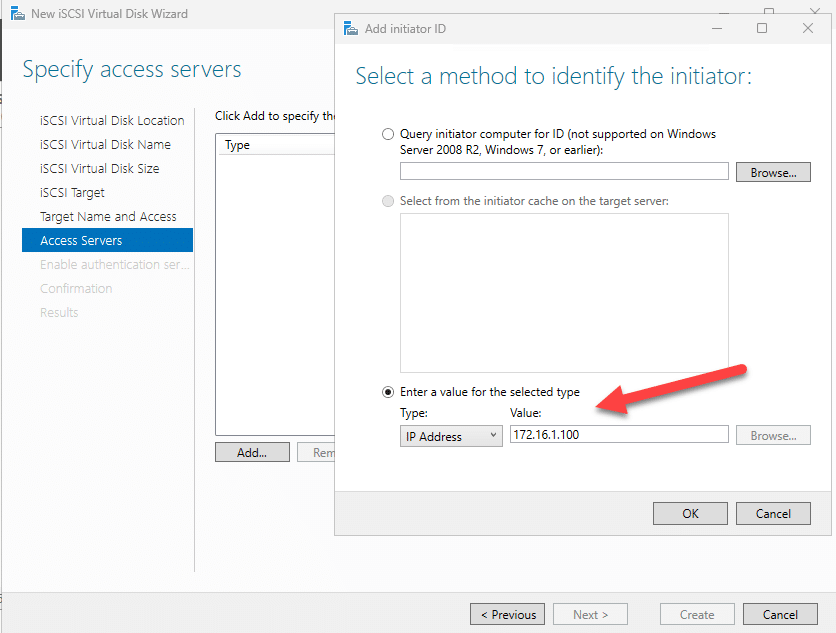Click the Value field containing 172.16.1.100
The image size is (836, 633).
(618, 433)
